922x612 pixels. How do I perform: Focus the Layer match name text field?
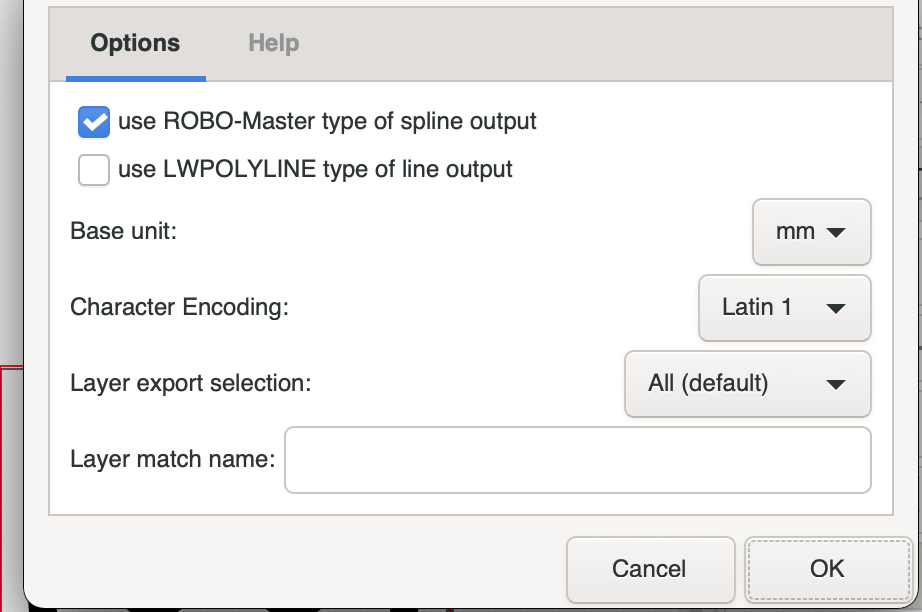577,460
